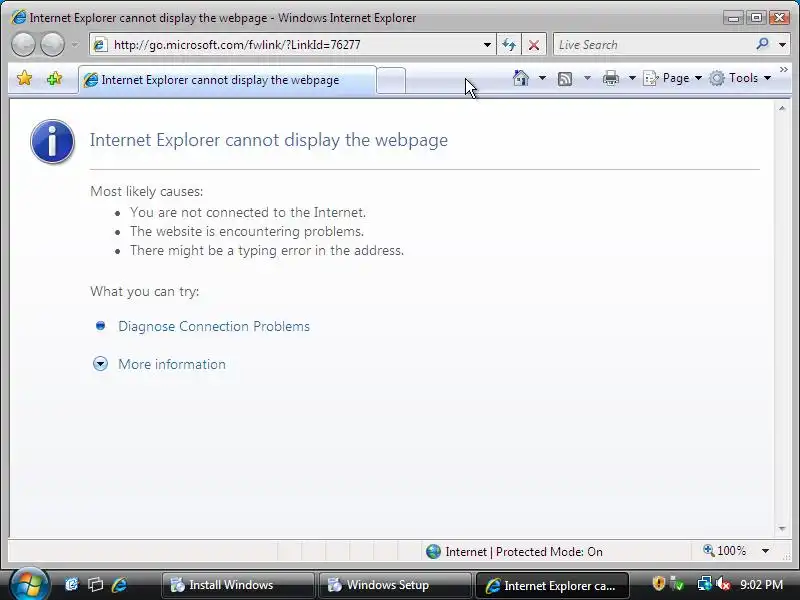Click the green tray icon beside the shield
The height and width of the screenshot is (600, 800).
point(678,583)
